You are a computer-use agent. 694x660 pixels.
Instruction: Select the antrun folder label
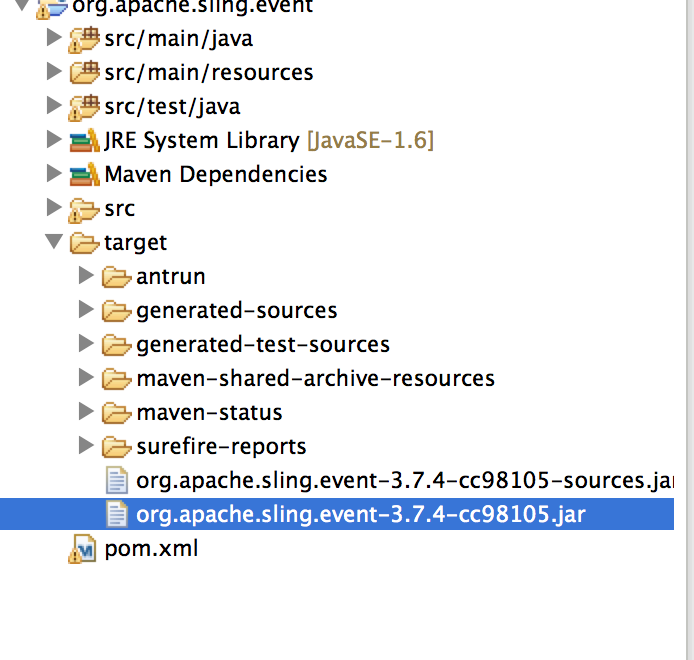171,277
